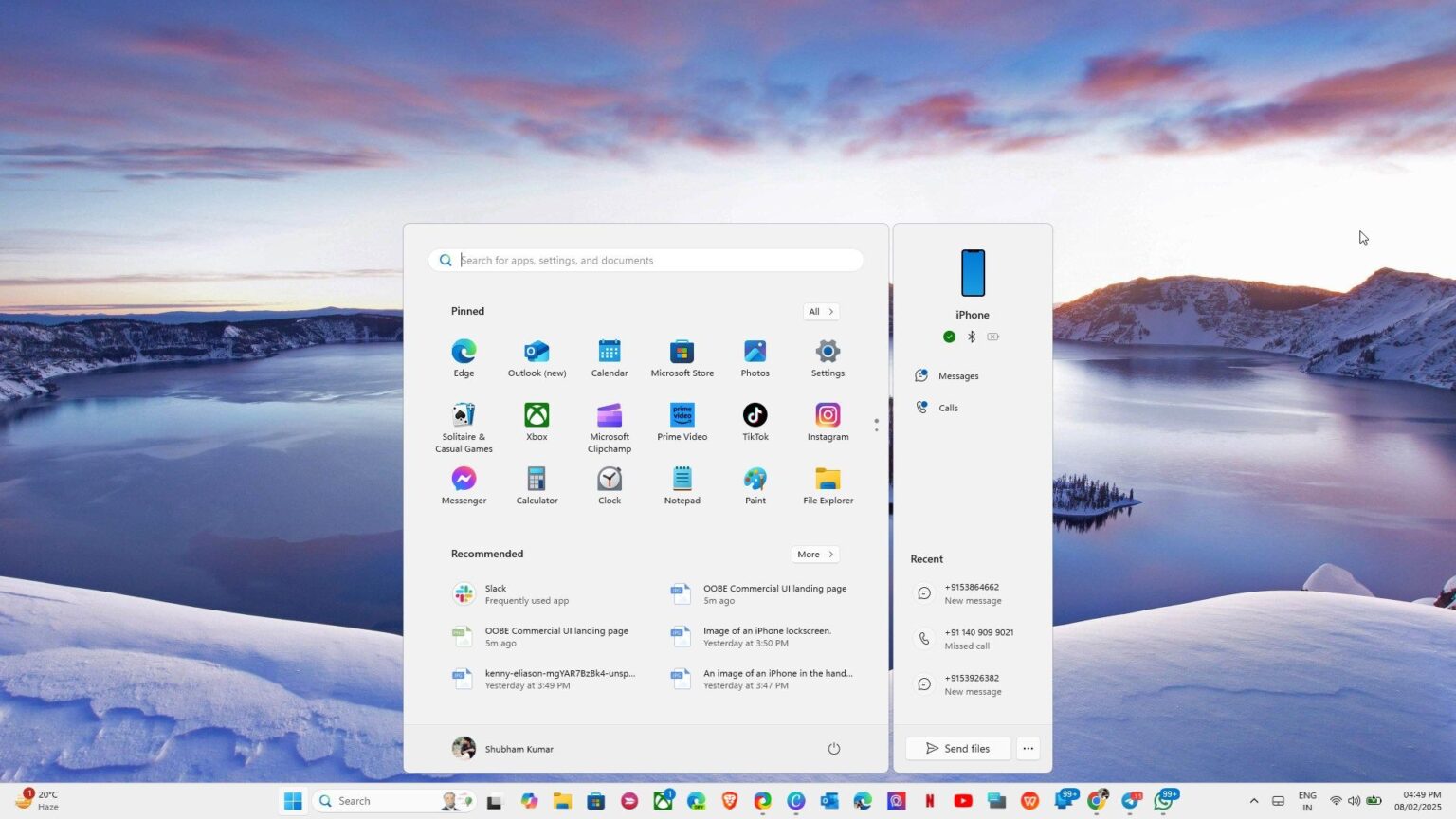Open Outlook (new)

(x=536, y=352)
